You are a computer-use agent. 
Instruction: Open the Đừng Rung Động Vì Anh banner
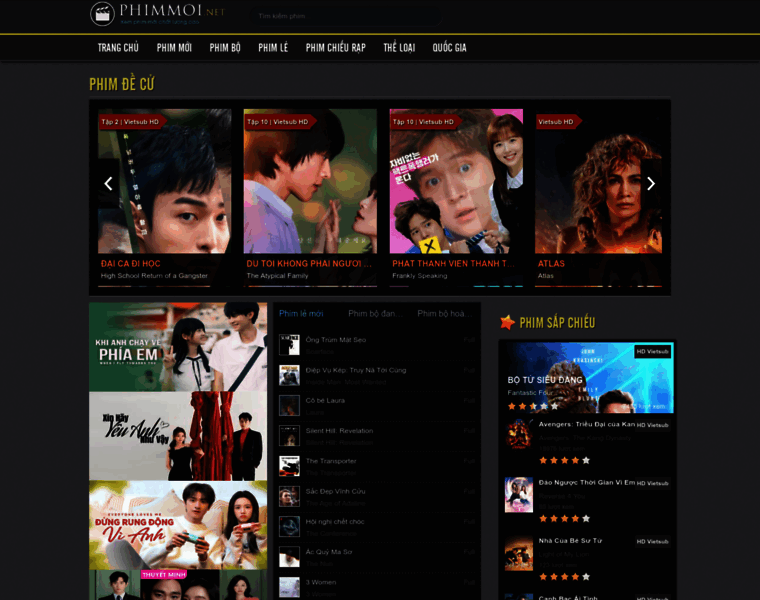[x=178, y=525]
